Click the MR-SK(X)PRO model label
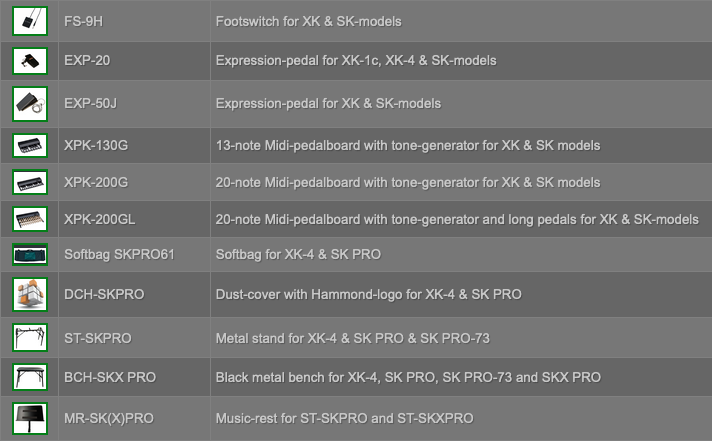 [109, 418]
